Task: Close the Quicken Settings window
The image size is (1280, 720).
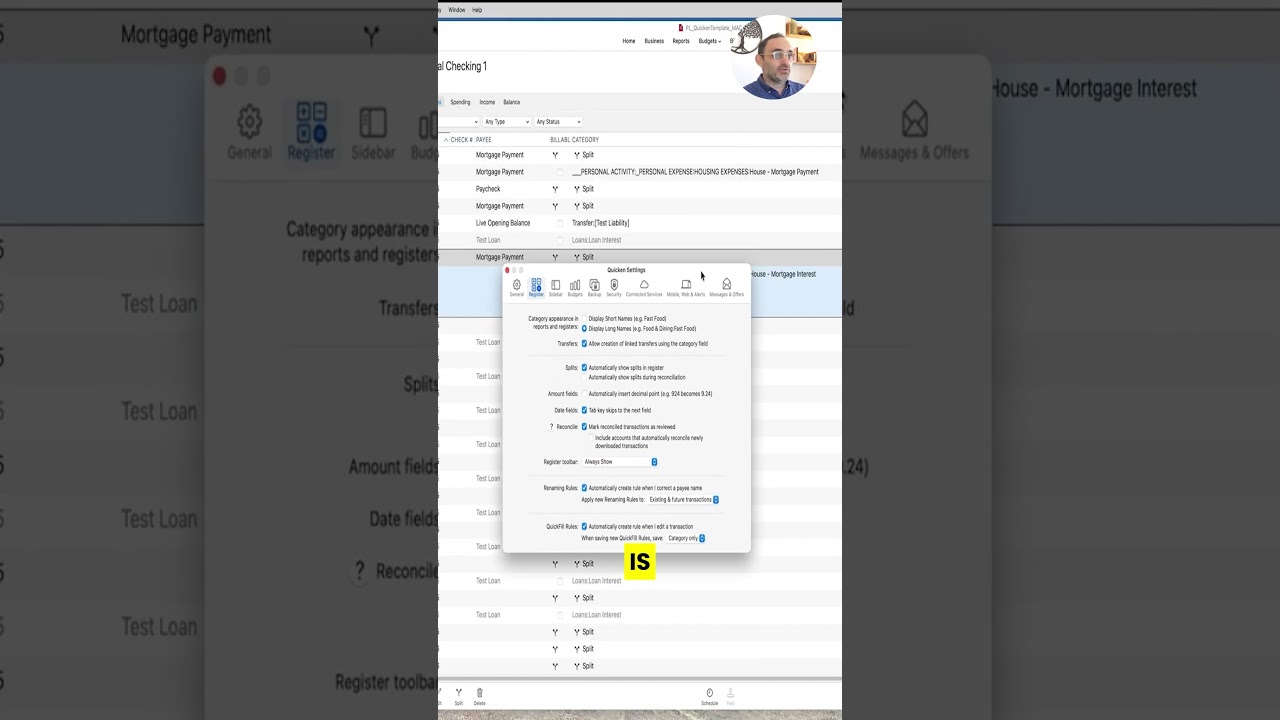Action: [x=507, y=270]
